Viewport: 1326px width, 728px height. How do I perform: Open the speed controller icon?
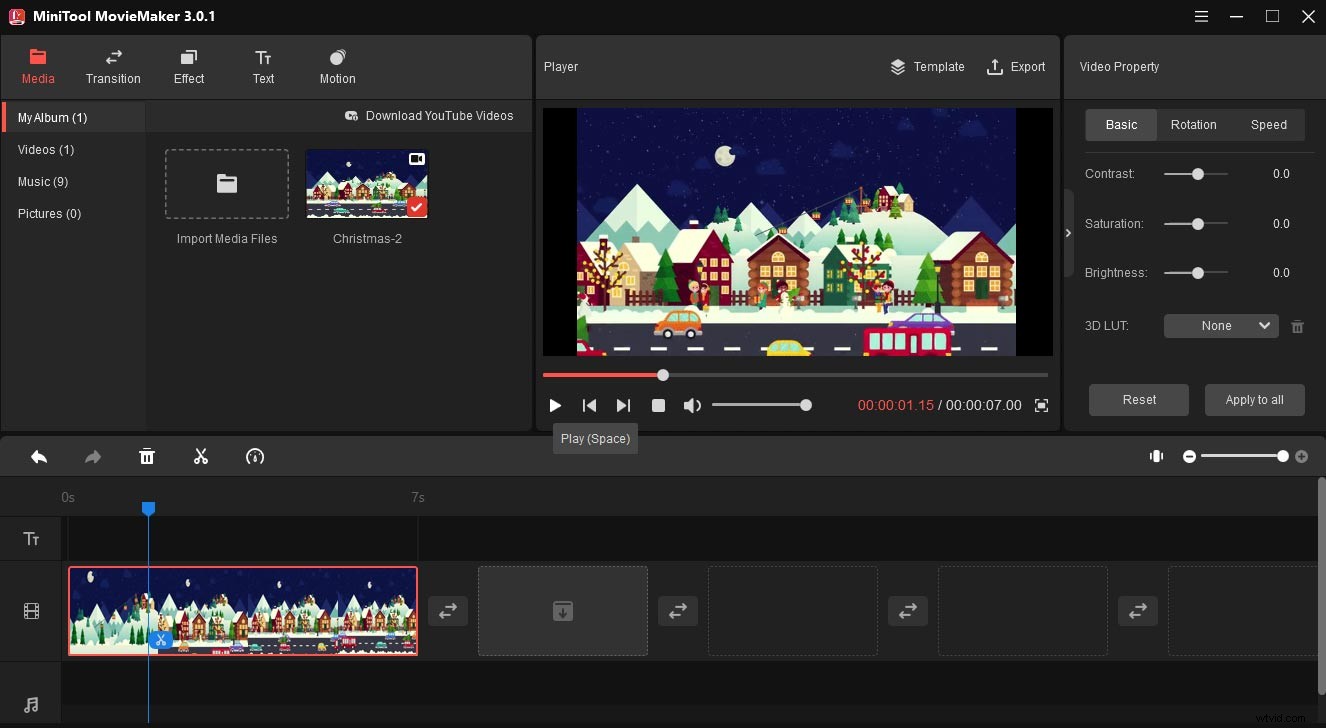(255, 457)
